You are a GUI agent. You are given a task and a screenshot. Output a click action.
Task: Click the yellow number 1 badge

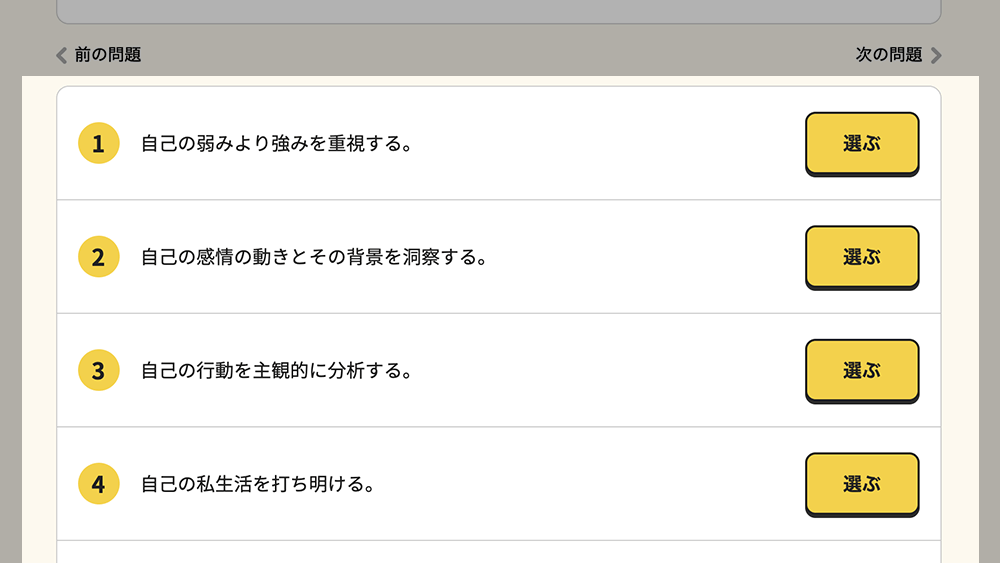98,143
